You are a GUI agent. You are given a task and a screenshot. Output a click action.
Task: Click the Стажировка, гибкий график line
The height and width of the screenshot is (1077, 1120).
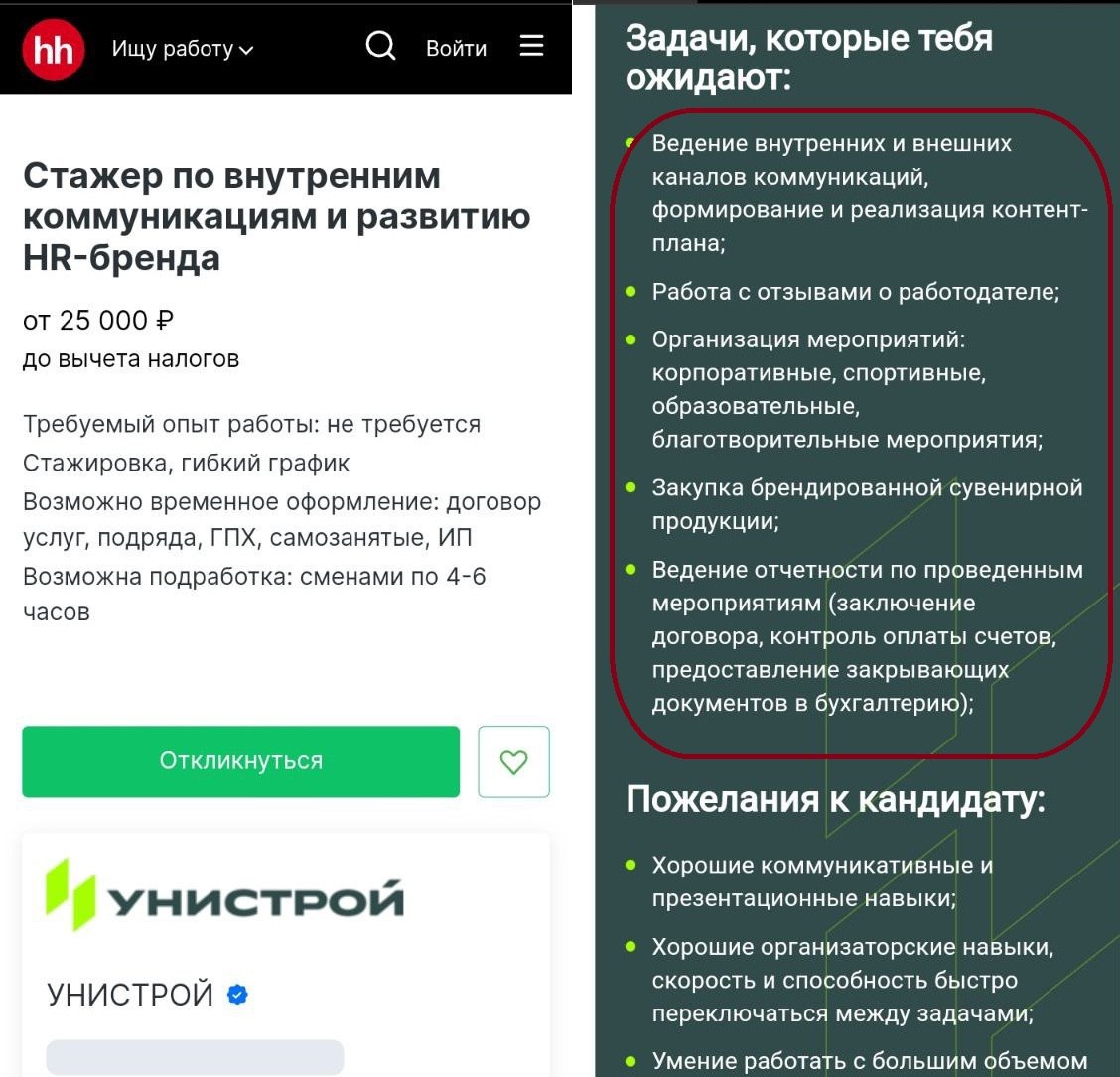186,463
